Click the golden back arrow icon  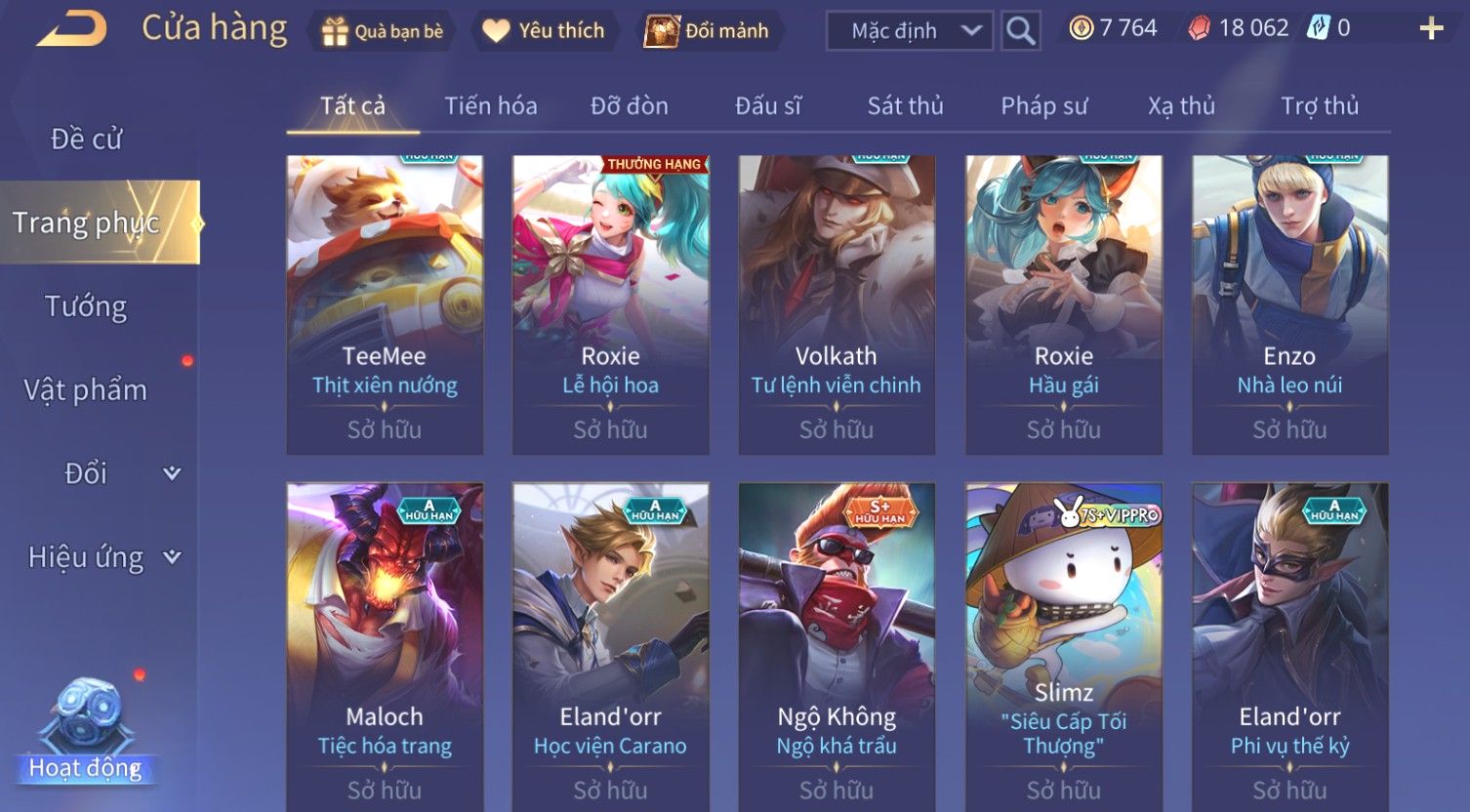[71, 29]
